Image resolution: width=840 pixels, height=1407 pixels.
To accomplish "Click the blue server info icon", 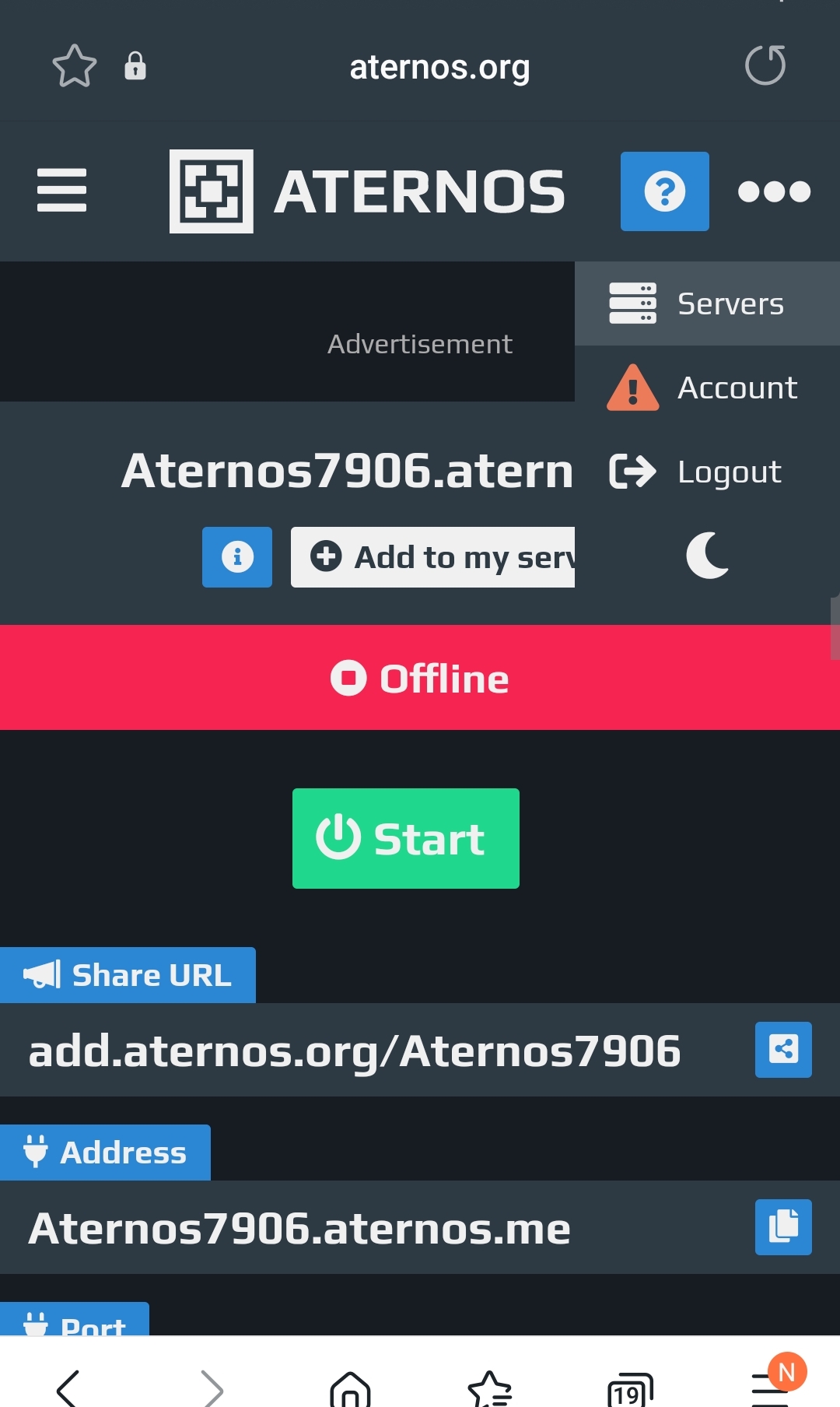I will pos(237,557).
